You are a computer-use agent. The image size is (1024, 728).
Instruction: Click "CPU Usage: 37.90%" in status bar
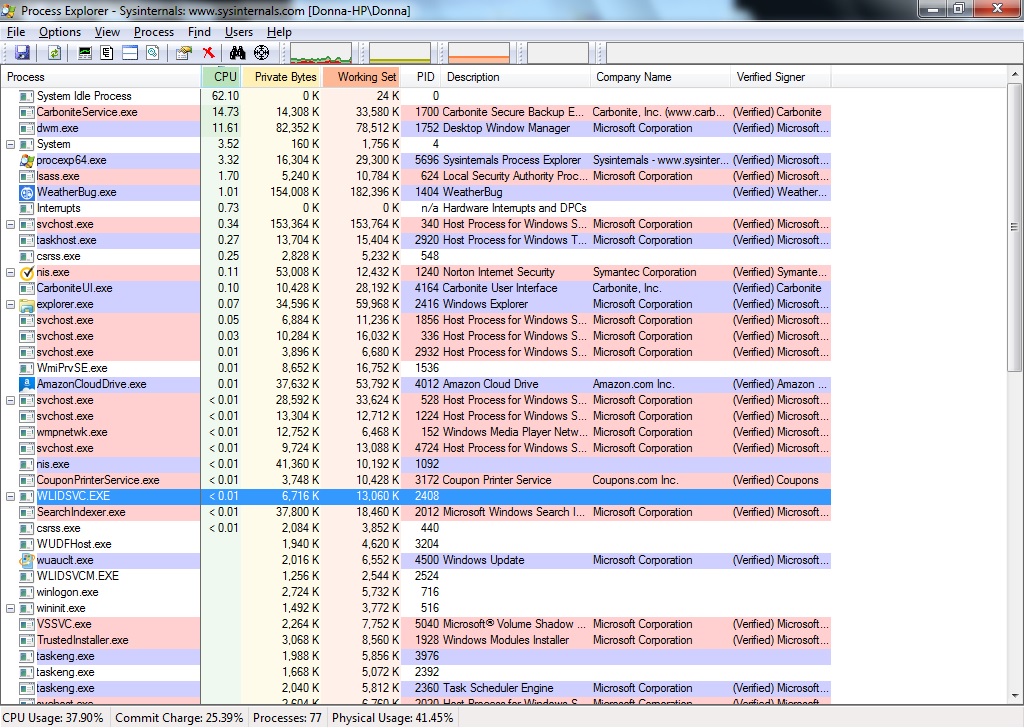click(53, 718)
